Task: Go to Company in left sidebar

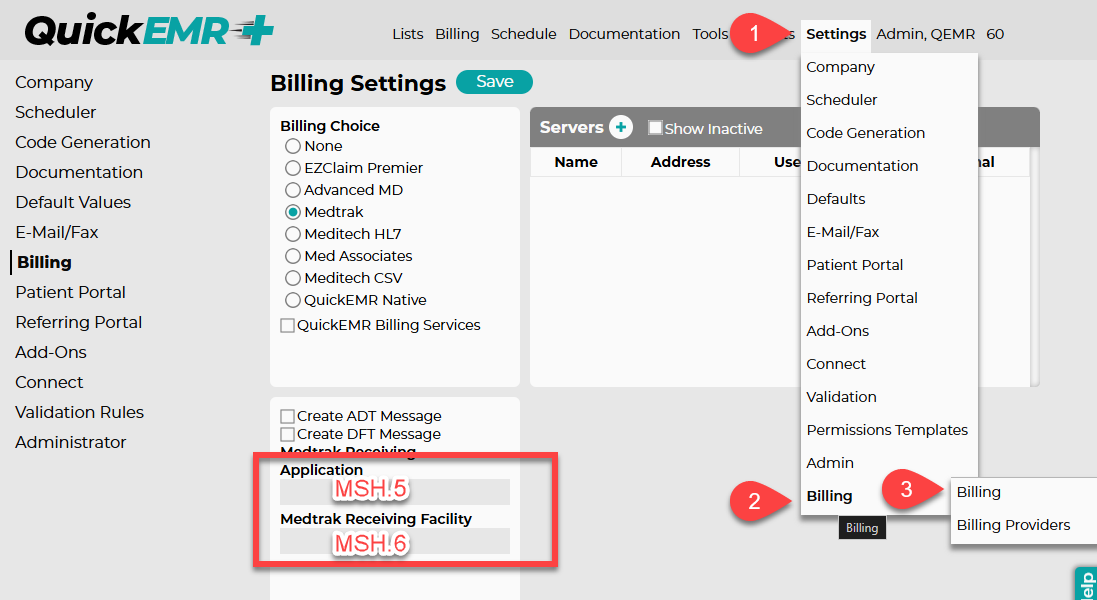Action: pos(54,83)
